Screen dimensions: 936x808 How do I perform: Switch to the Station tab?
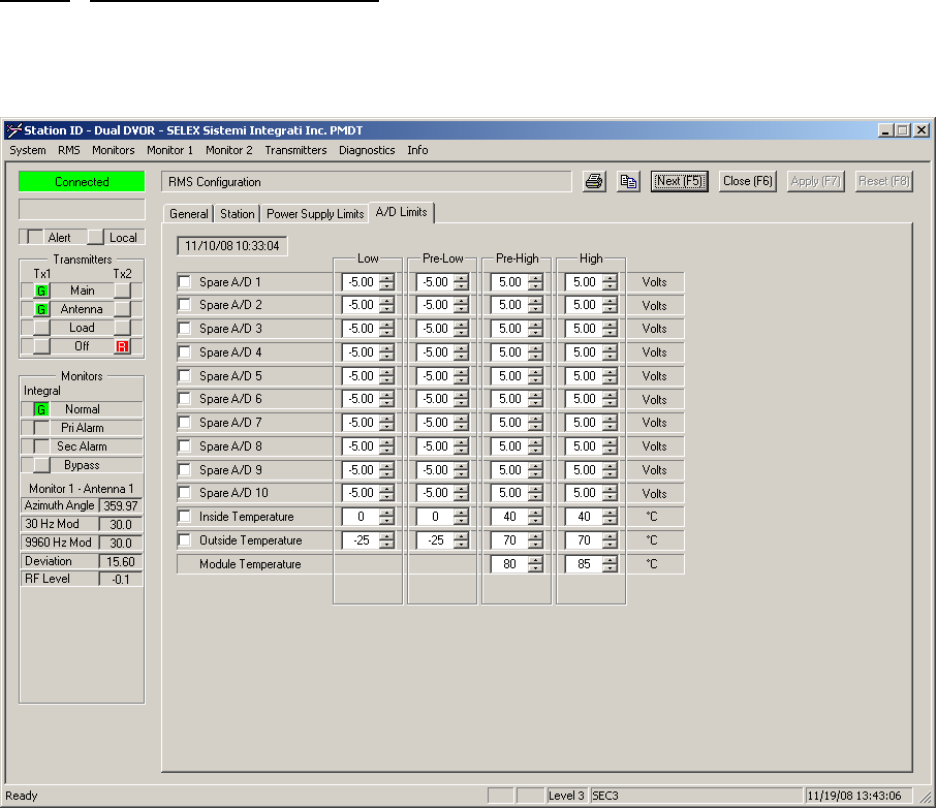[237, 214]
